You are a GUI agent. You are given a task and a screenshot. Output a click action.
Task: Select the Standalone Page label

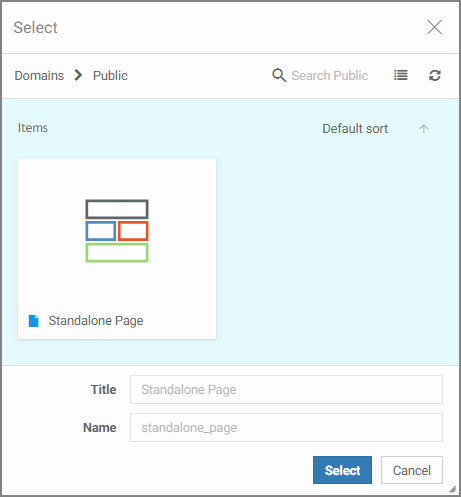click(96, 321)
